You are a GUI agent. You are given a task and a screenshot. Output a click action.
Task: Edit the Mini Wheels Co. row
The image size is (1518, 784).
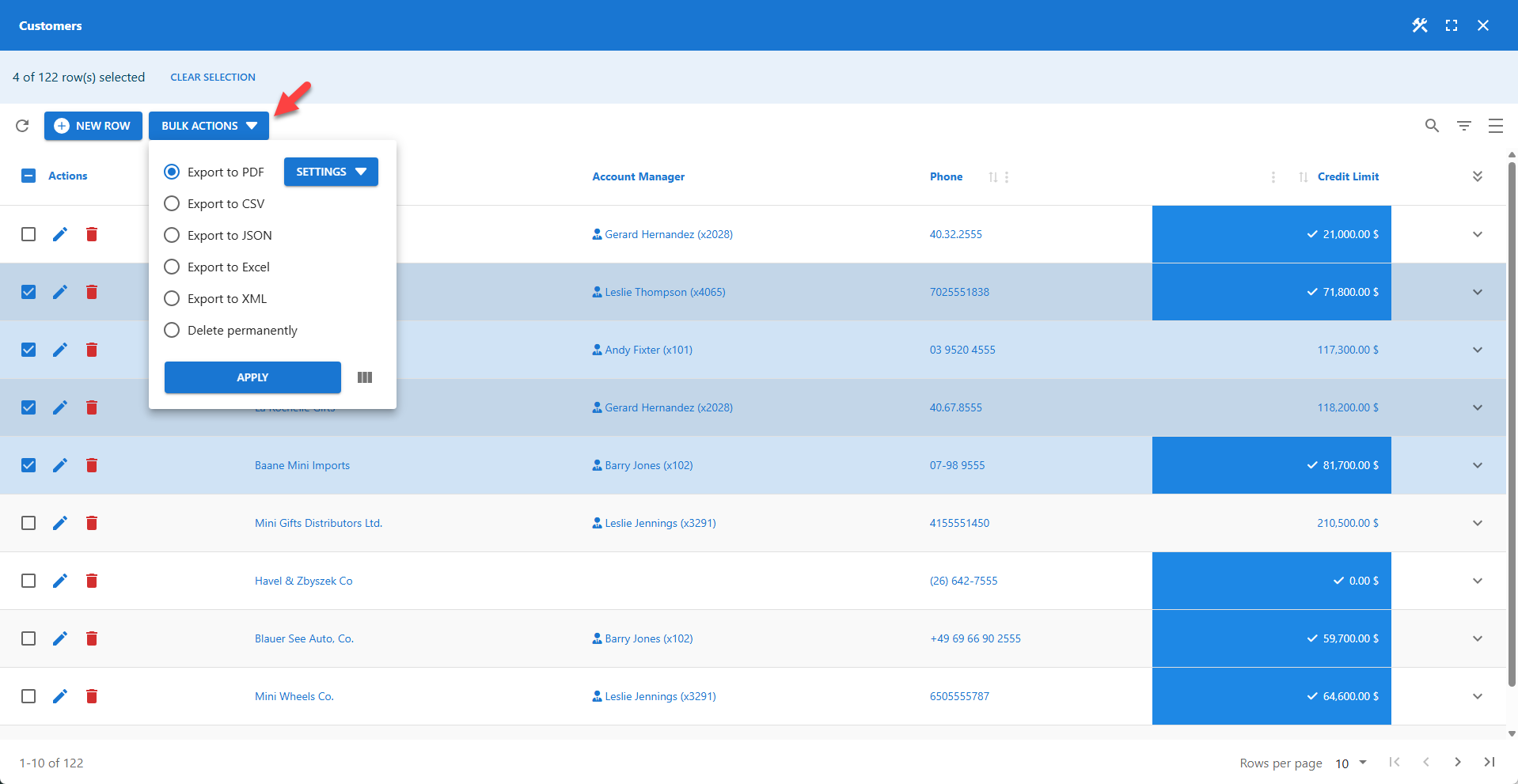click(60, 696)
